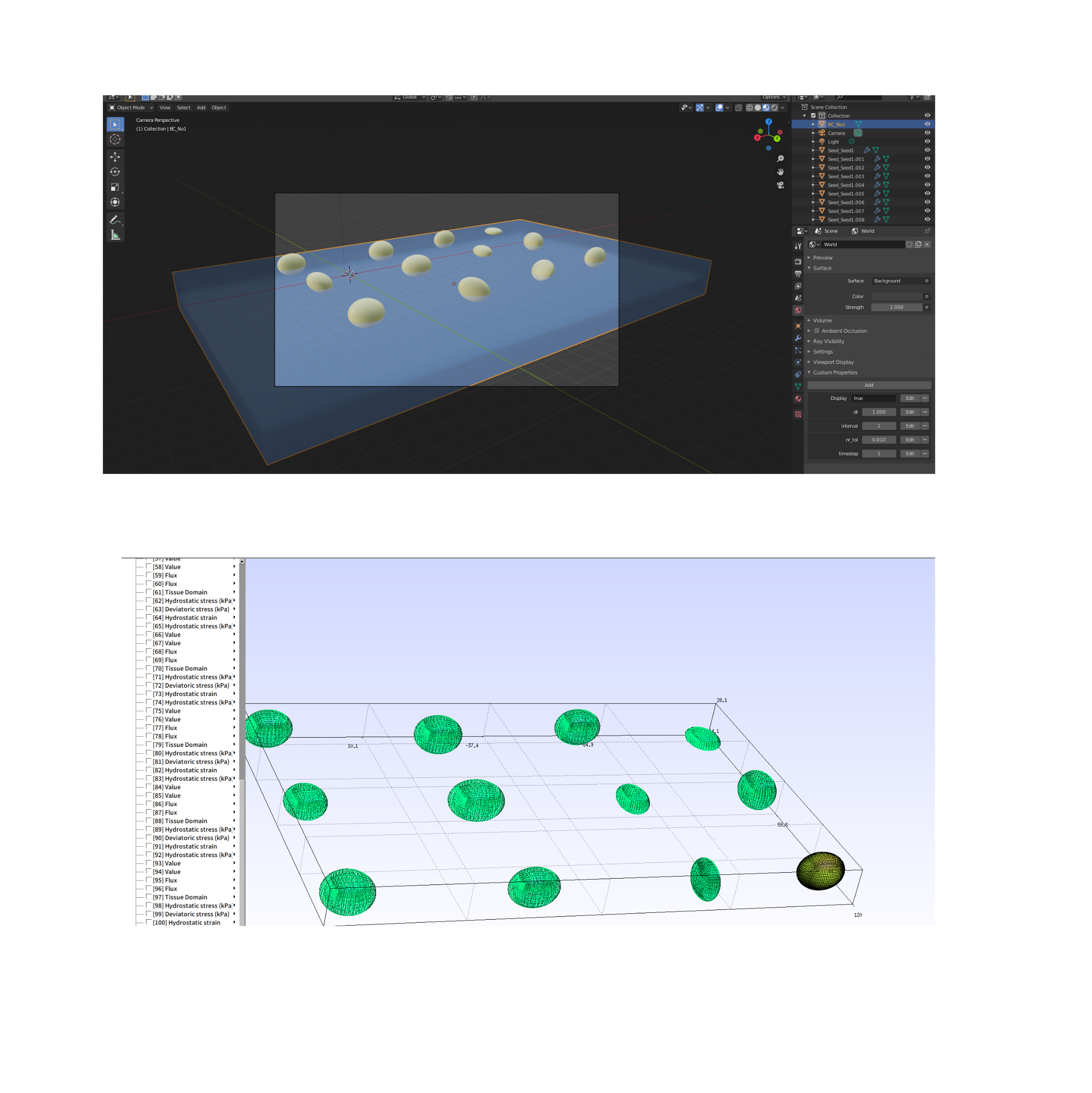Click the world background Color swatch

coord(896,297)
